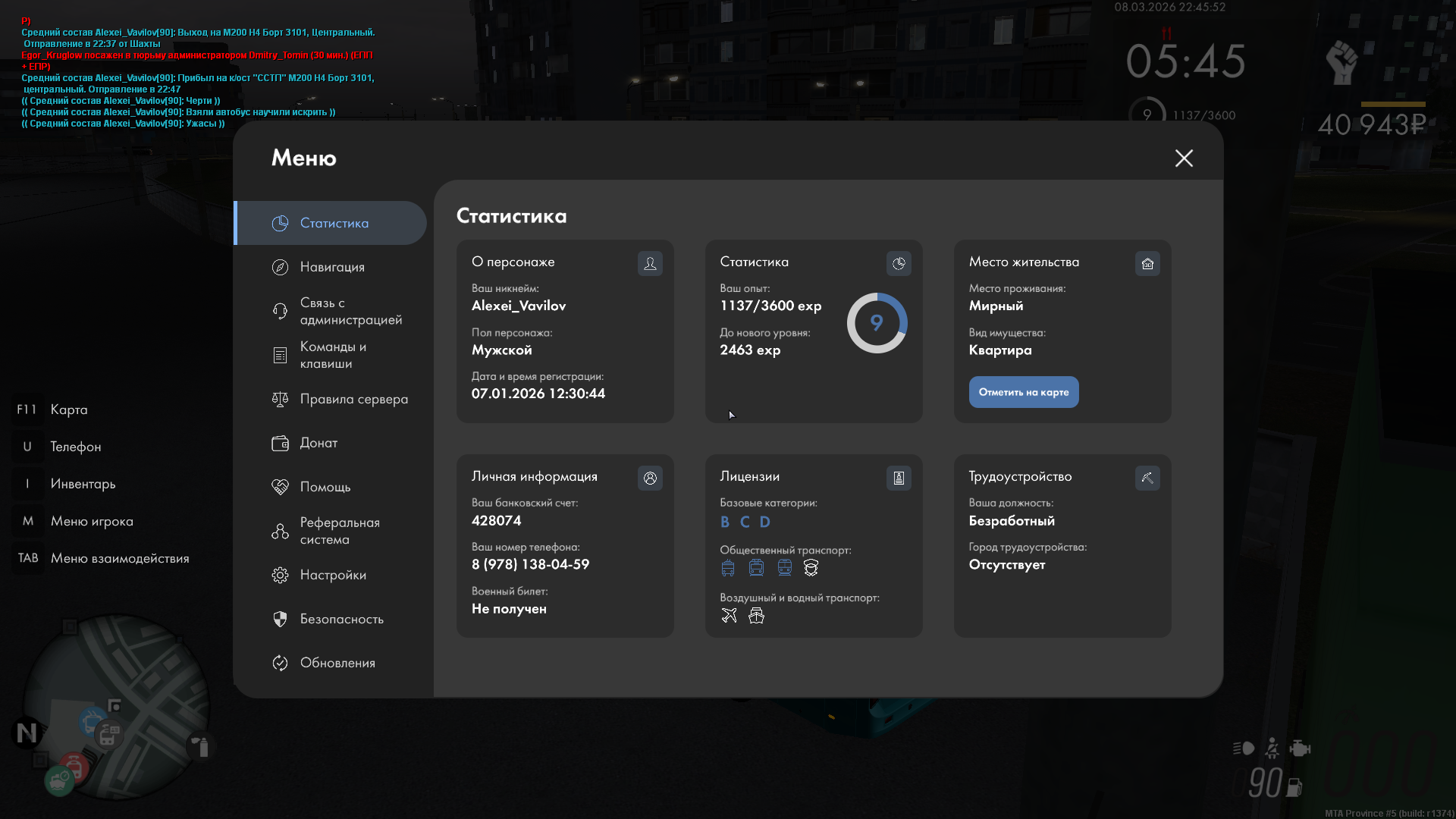Click the user icon in О персонаже card
Image resolution: width=1456 pixels, height=819 pixels.
click(650, 263)
